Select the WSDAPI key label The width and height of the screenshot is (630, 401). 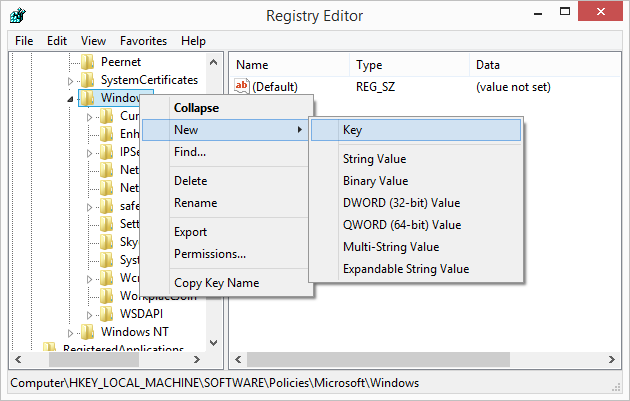[141, 314]
